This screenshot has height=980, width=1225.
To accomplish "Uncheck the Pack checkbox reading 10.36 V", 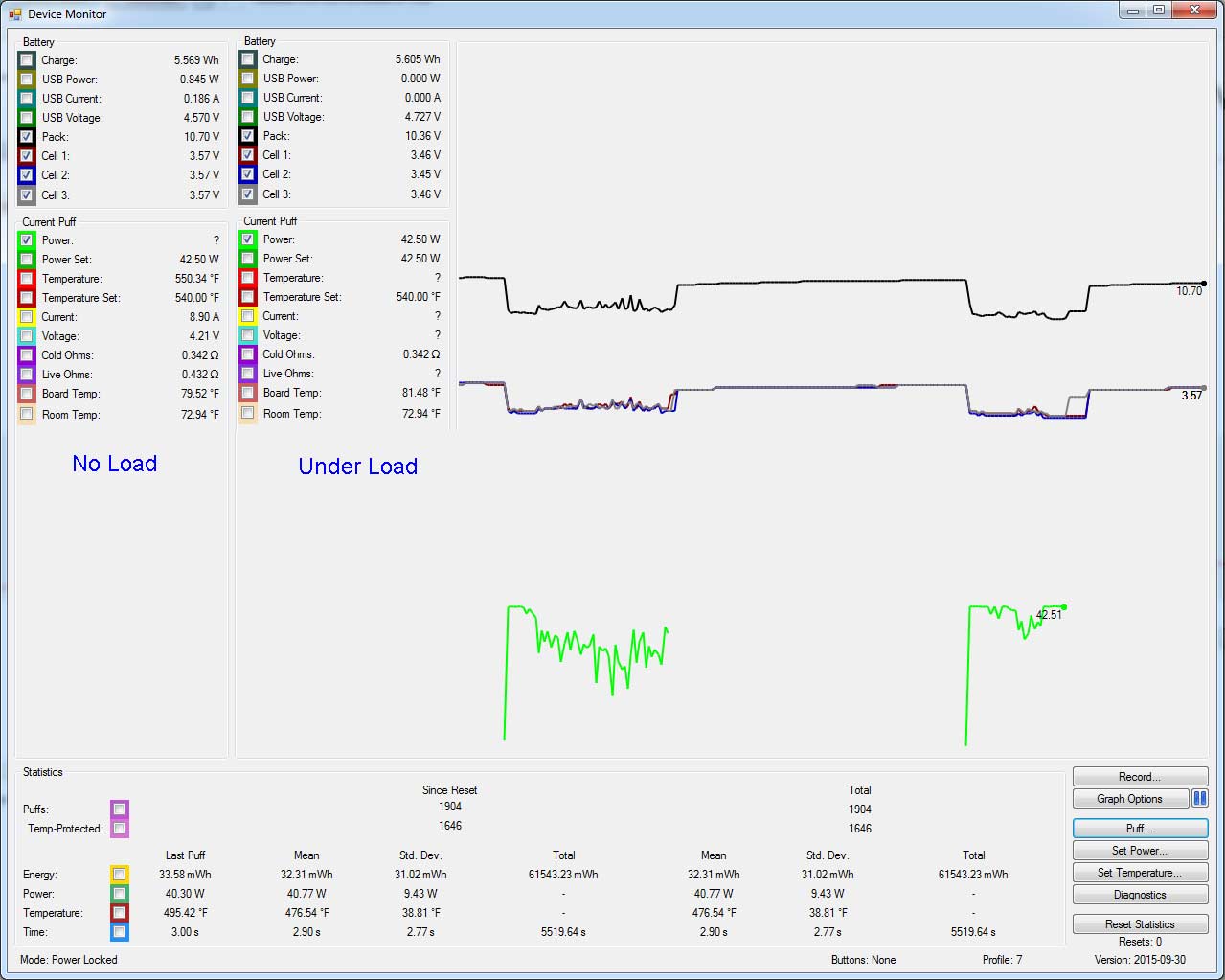I will (248, 136).
